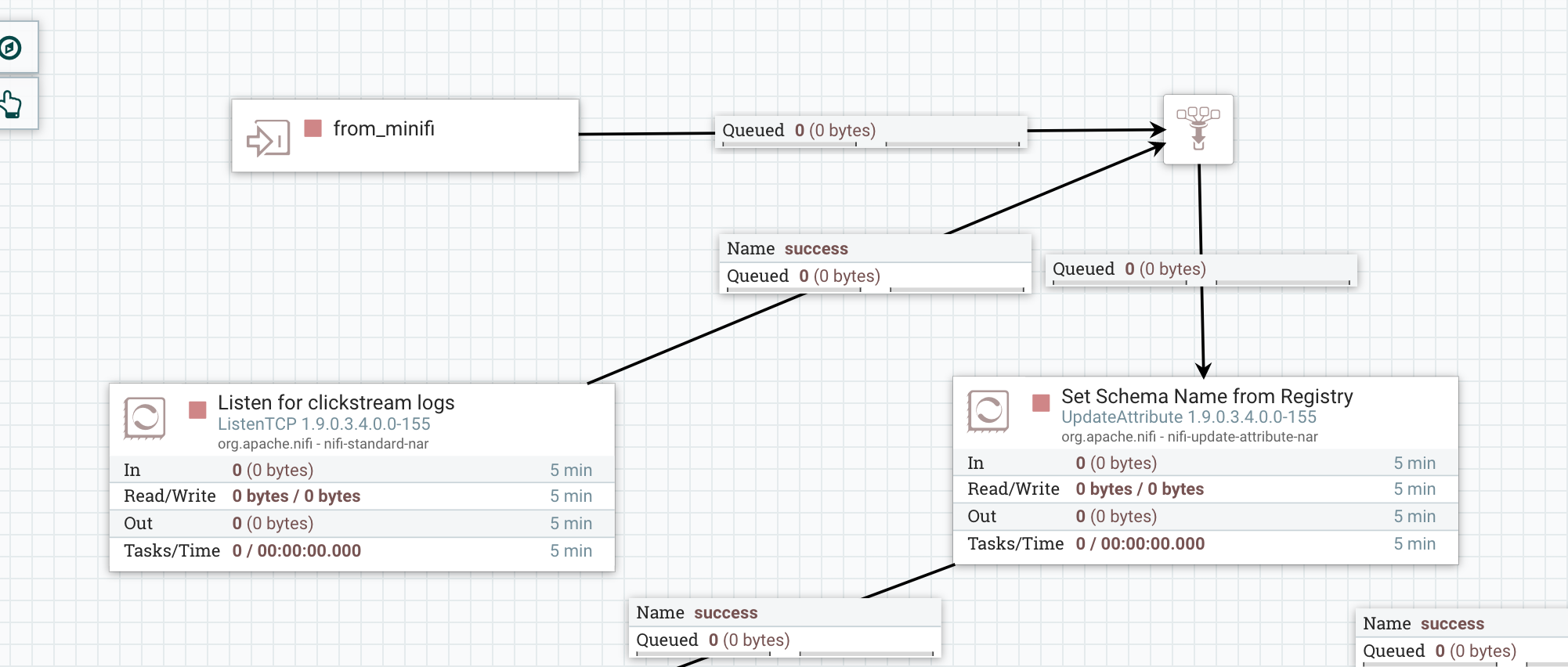This screenshot has width=1568, height=667.
Task: Click the operate hand icon in left panel
Action: (11, 103)
